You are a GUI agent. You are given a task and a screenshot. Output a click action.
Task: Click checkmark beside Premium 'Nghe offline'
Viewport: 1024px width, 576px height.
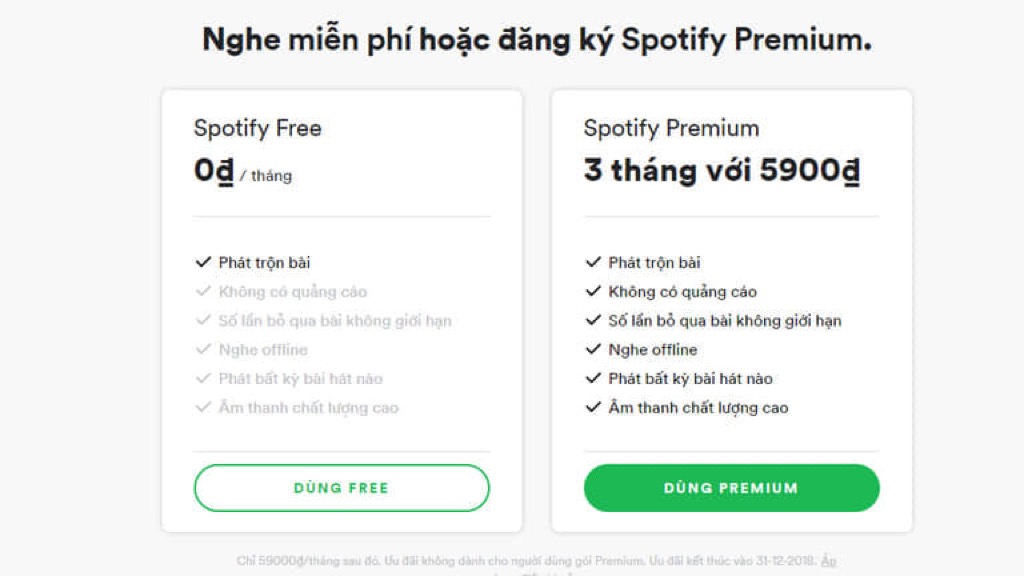tap(593, 350)
